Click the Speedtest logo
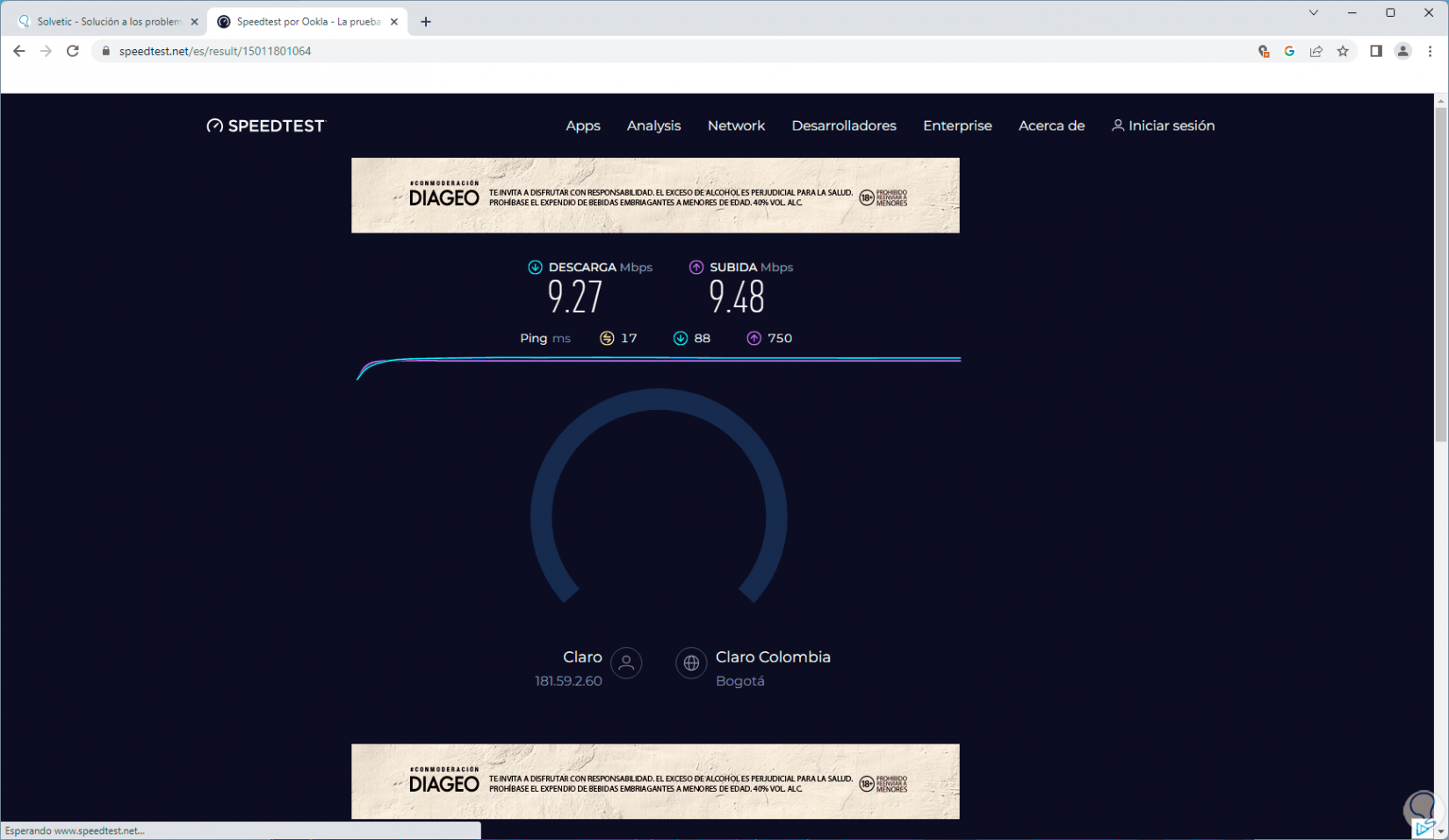Image resolution: width=1449 pixels, height=840 pixels. pos(265,126)
